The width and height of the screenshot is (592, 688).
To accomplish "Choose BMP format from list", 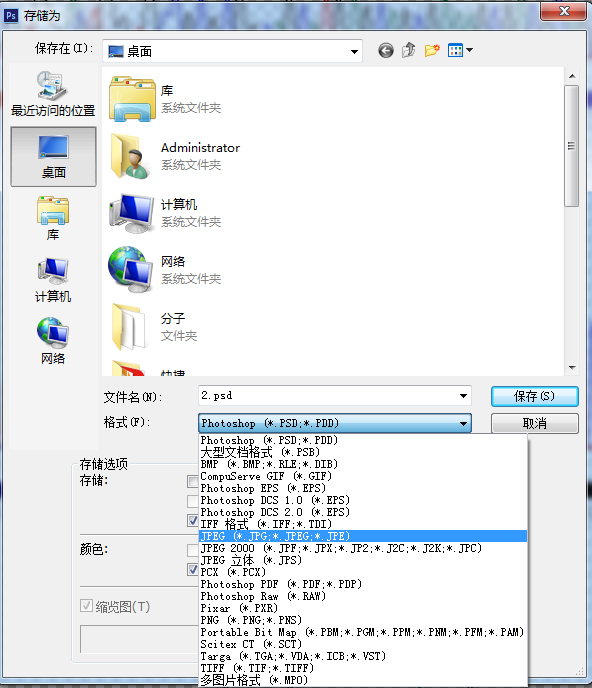I will 363,464.
